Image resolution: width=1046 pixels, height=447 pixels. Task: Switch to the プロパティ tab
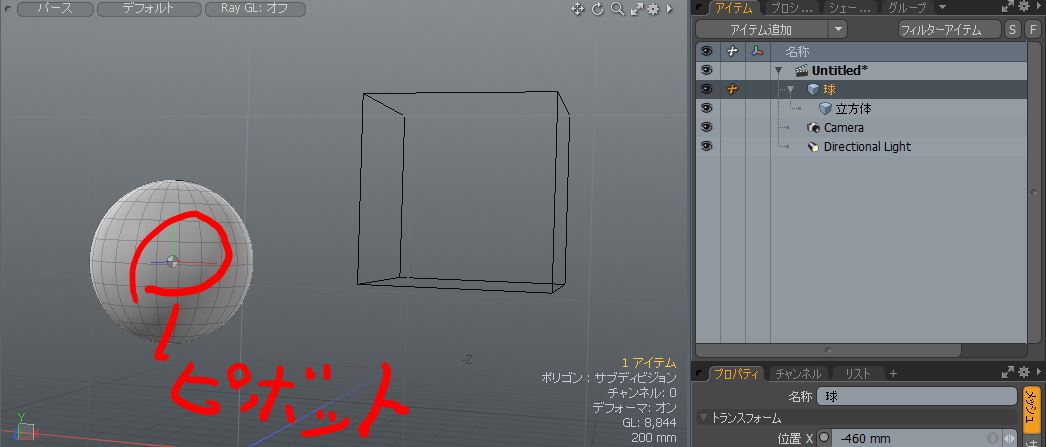pyautogui.click(x=736, y=374)
